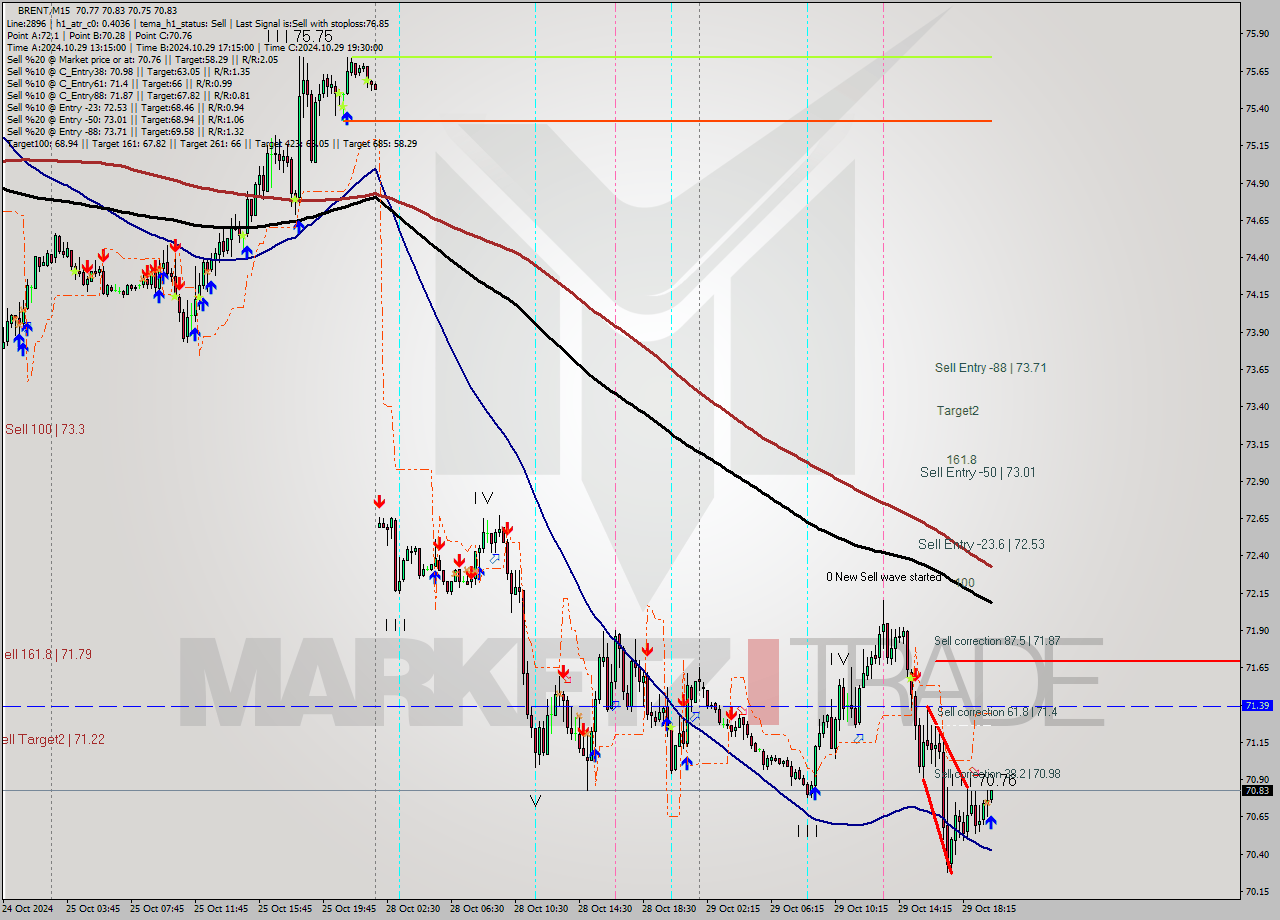Click the '24 Oct 2024' date on time axis
The height and width of the screenshot is (920, 1280).
pos(27,909)
